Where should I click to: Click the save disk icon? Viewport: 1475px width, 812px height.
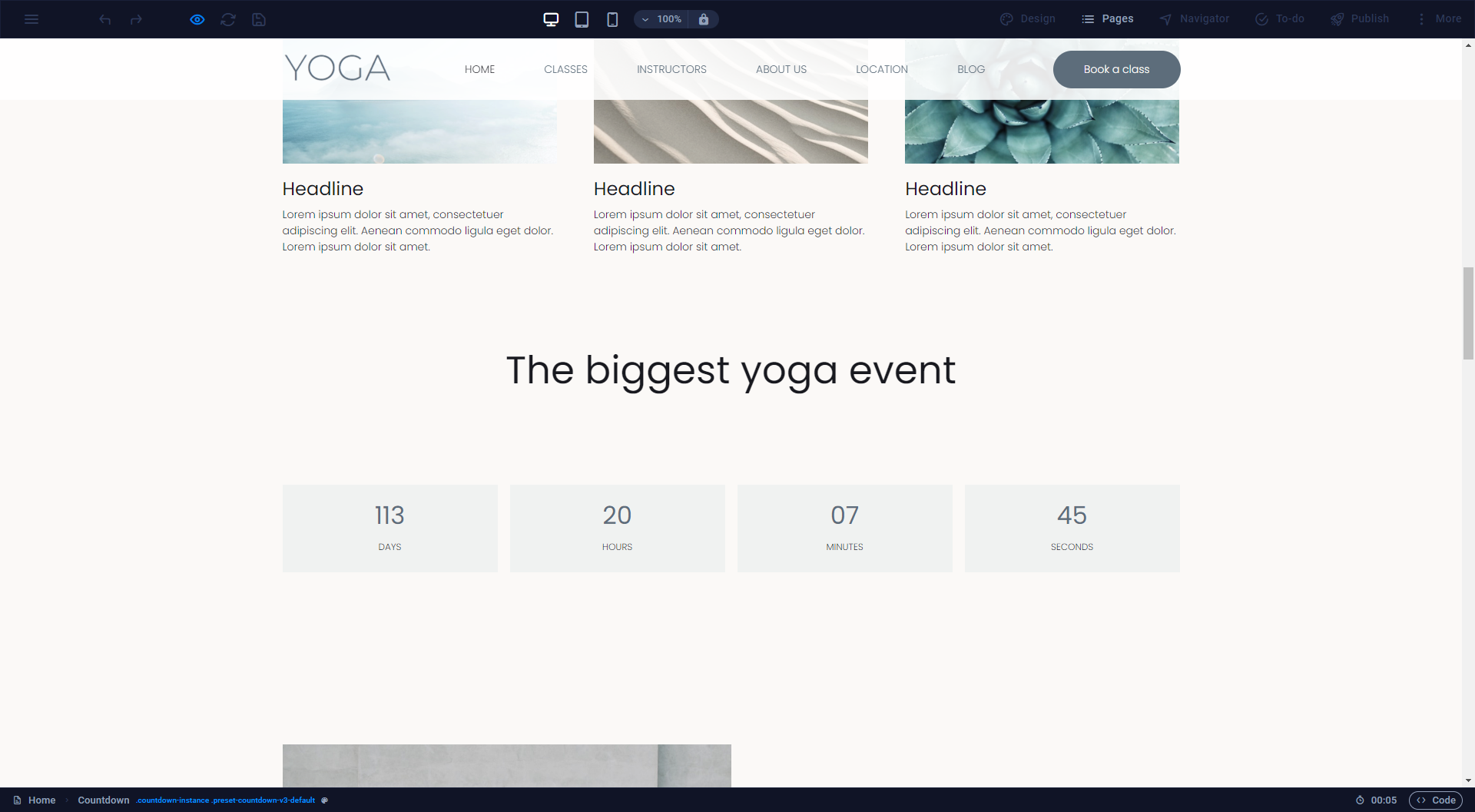259,19
